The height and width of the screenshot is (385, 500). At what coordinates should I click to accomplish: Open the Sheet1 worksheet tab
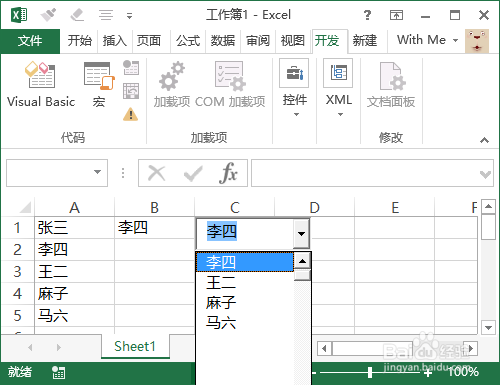(135, 347)
